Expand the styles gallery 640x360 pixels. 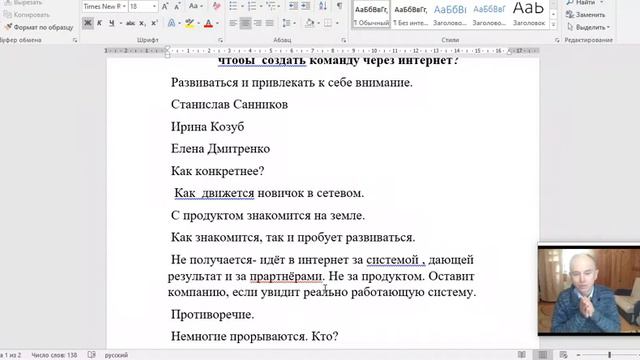pos(553,24)
